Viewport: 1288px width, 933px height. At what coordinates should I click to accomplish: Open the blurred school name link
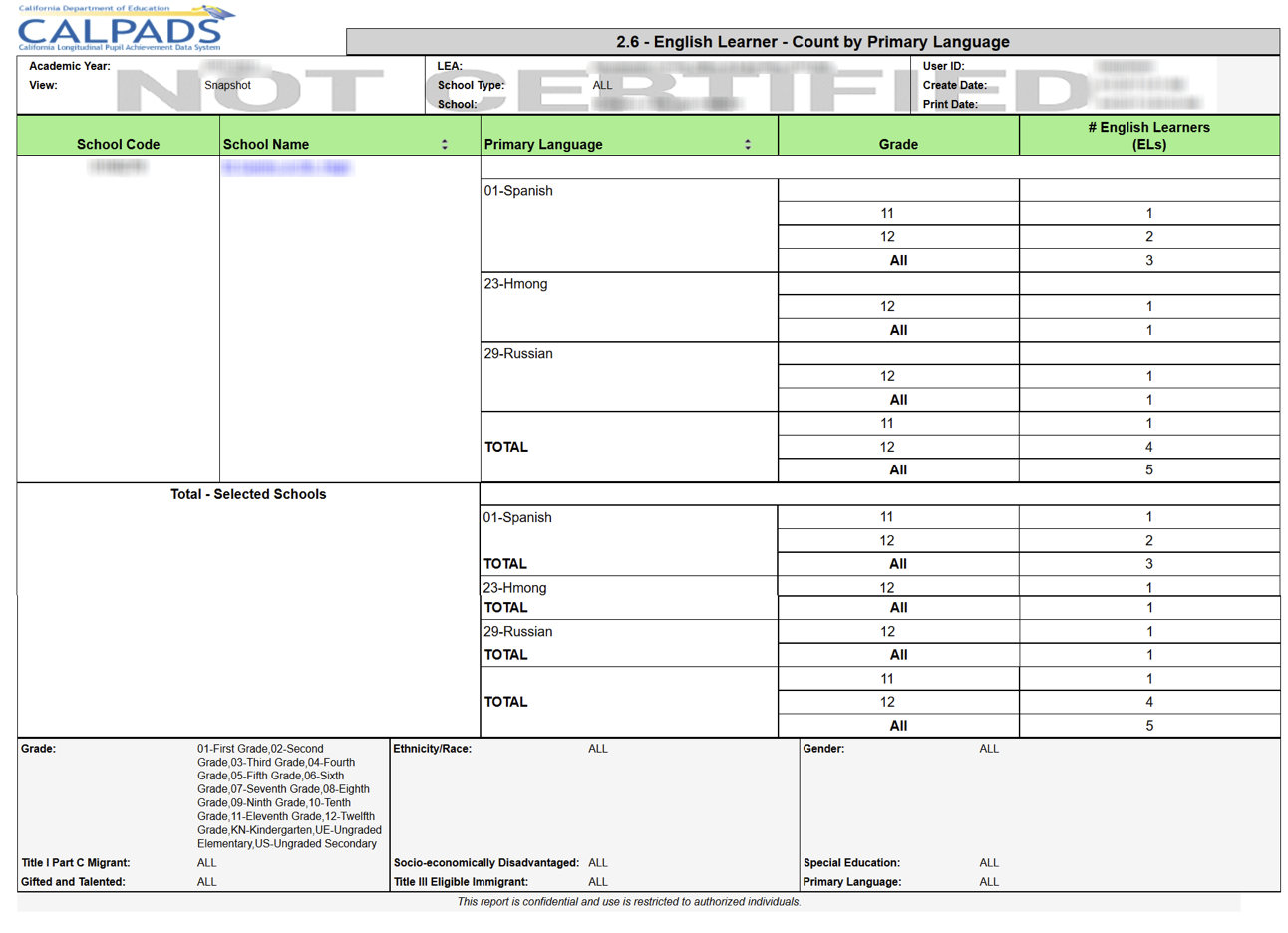(288, 168)
